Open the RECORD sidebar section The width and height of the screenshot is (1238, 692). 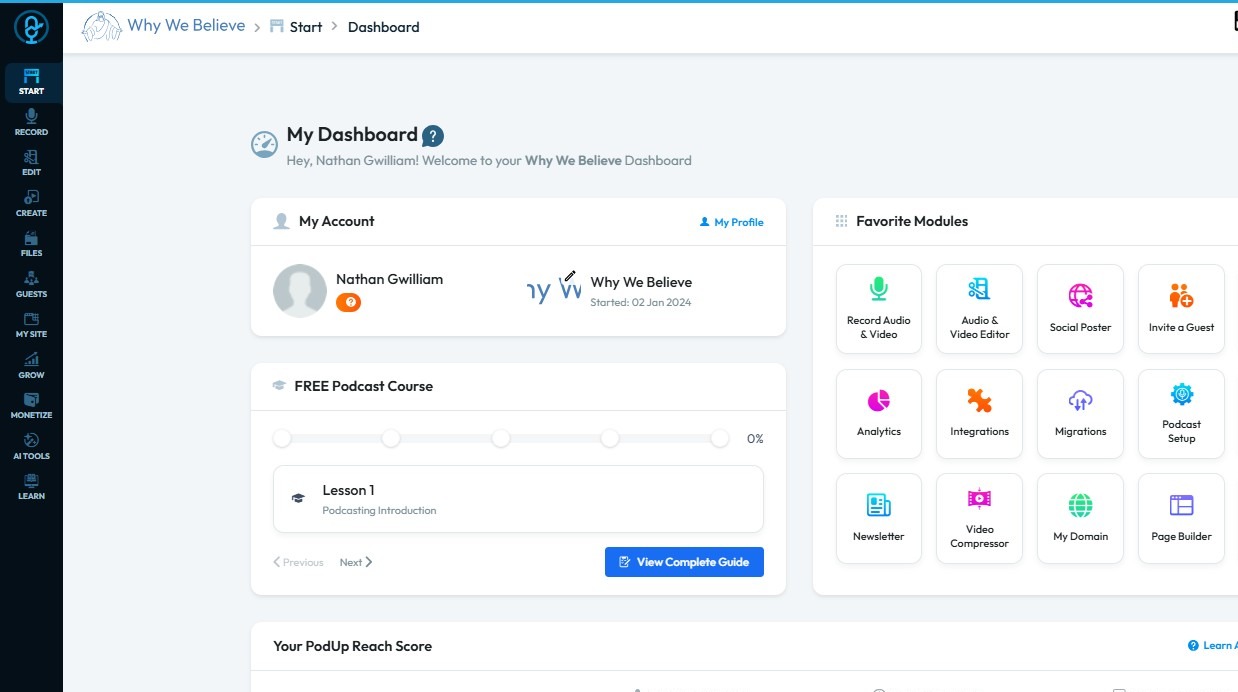point(31,123)
